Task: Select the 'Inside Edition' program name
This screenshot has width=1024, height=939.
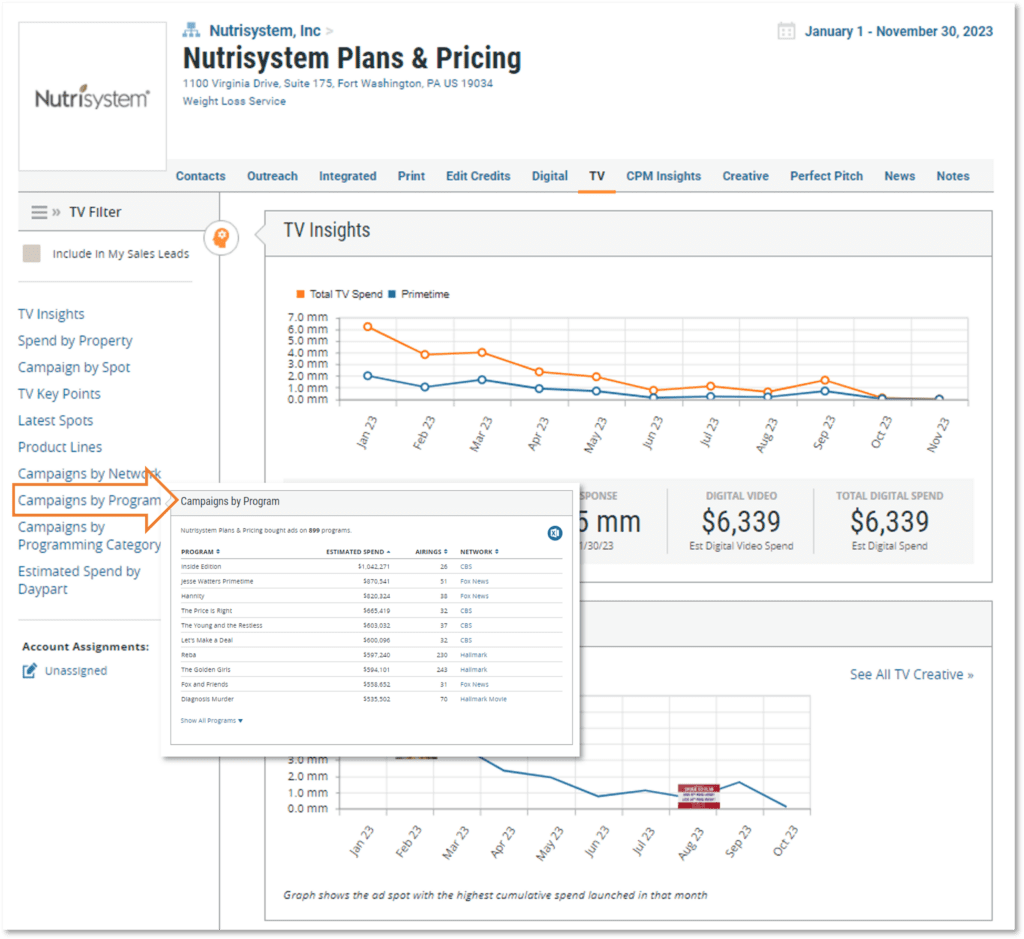Action: 201,567
